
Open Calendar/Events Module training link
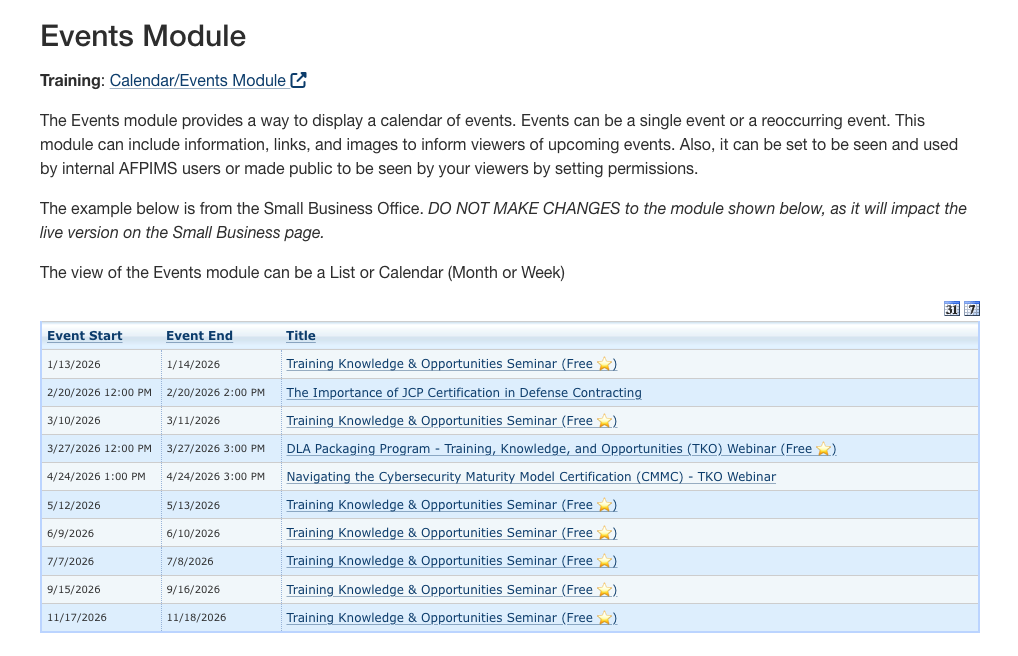pyautogui.click(x=197, y=80)
